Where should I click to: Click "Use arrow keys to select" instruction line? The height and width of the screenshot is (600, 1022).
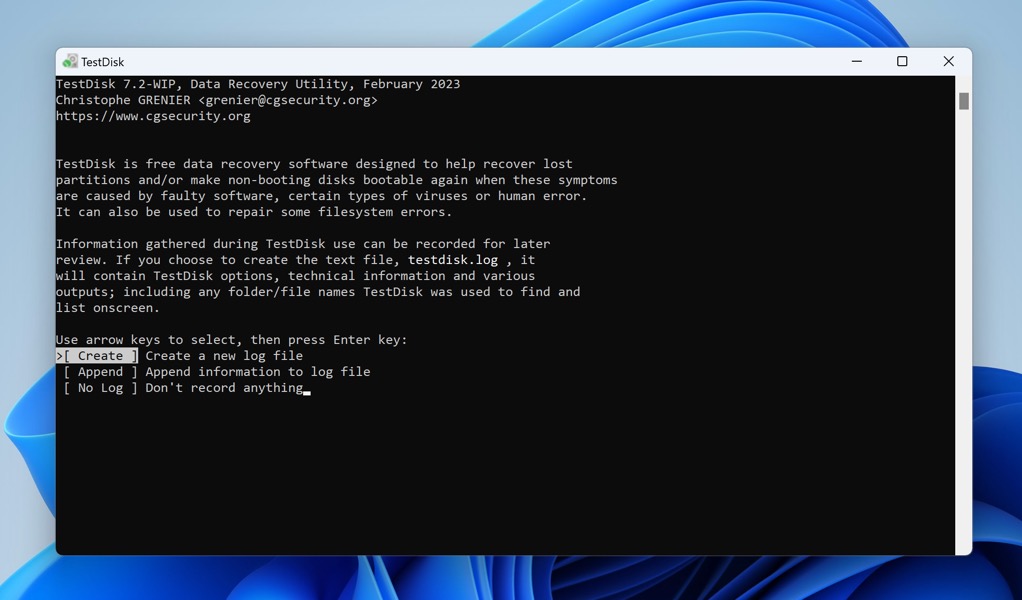pyautogui.click(x=231, y=339)
